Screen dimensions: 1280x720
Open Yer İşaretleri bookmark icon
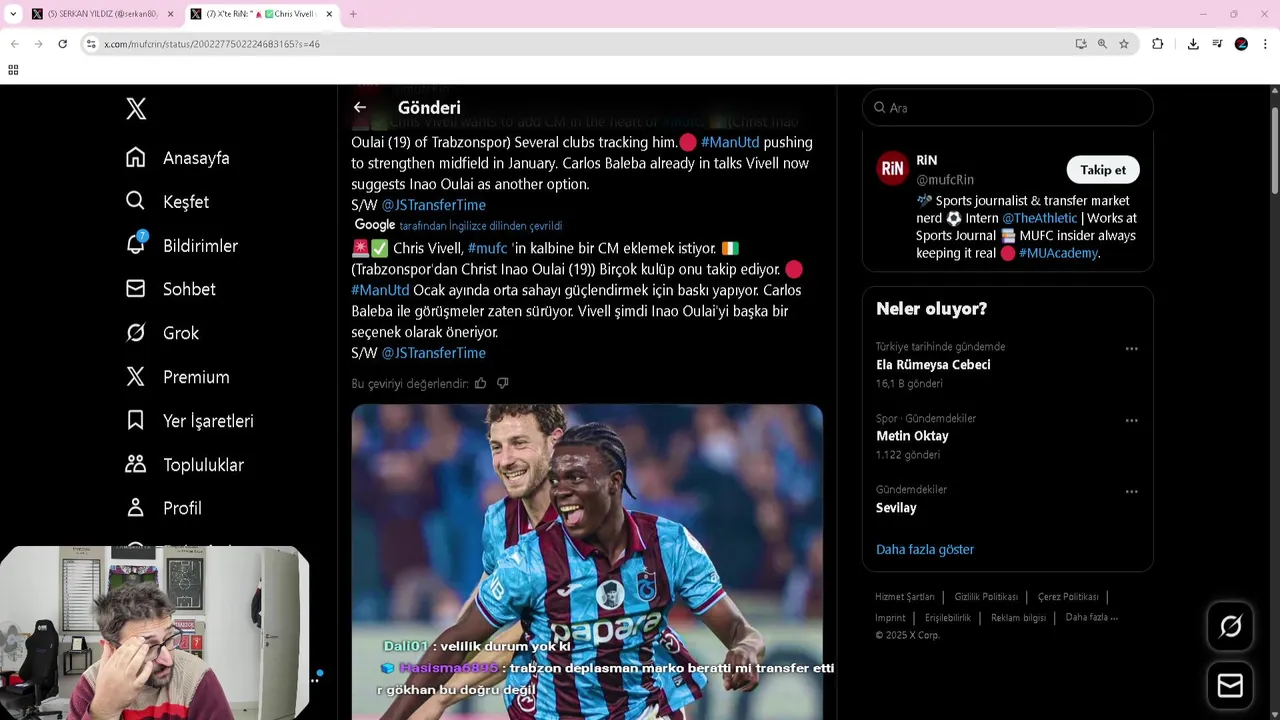click(x=136, y=421)
